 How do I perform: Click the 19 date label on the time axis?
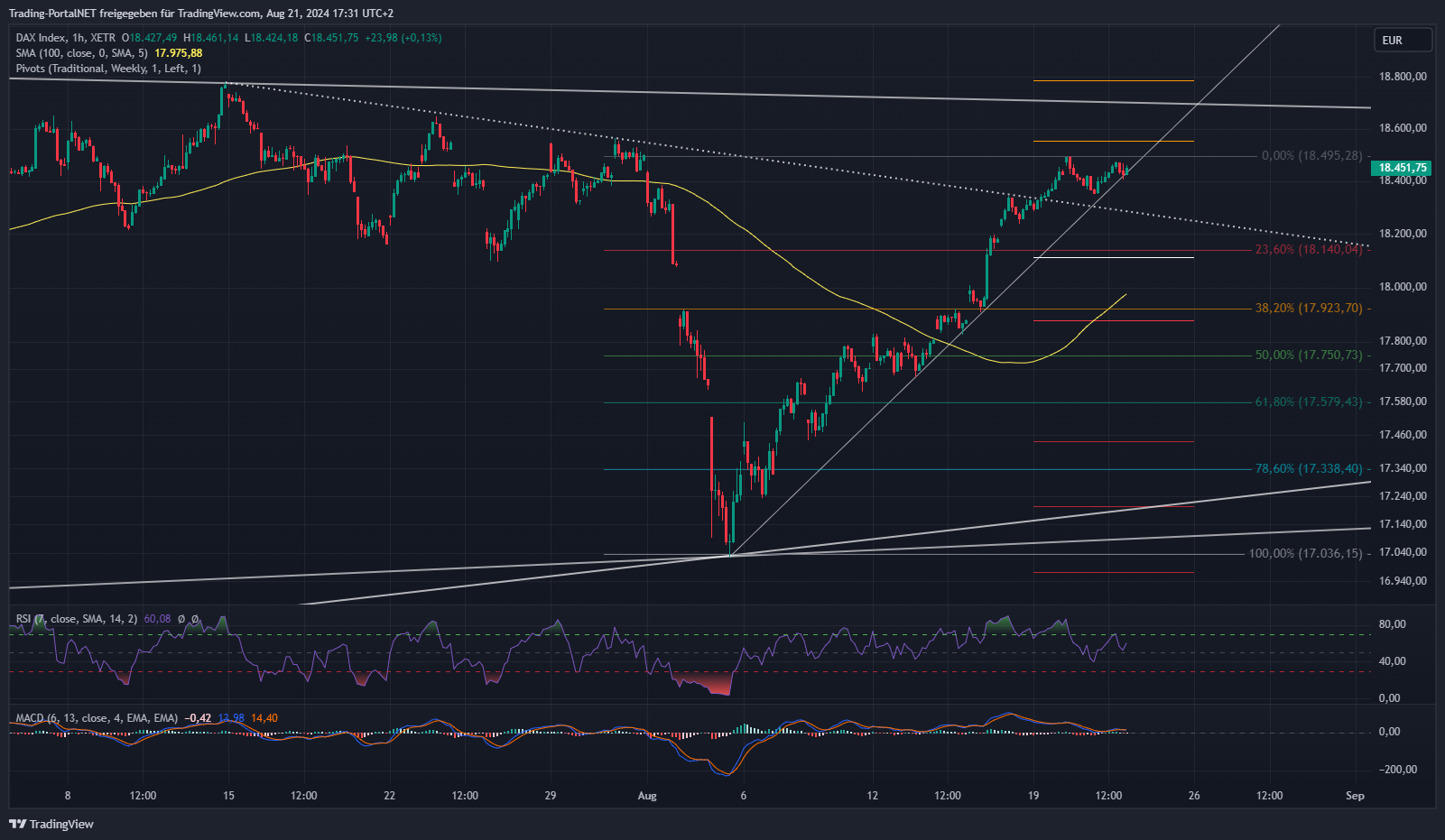1033,796
